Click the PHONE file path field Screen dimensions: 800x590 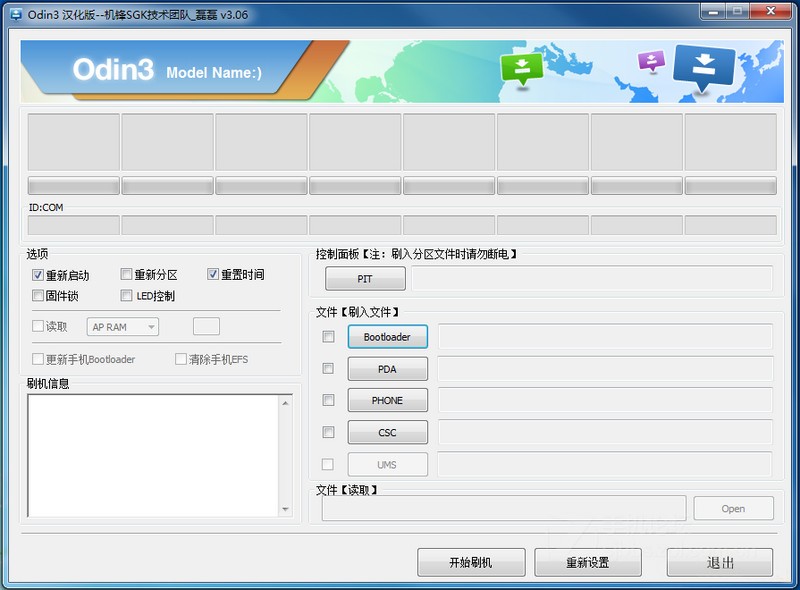(x=606, y=400)
